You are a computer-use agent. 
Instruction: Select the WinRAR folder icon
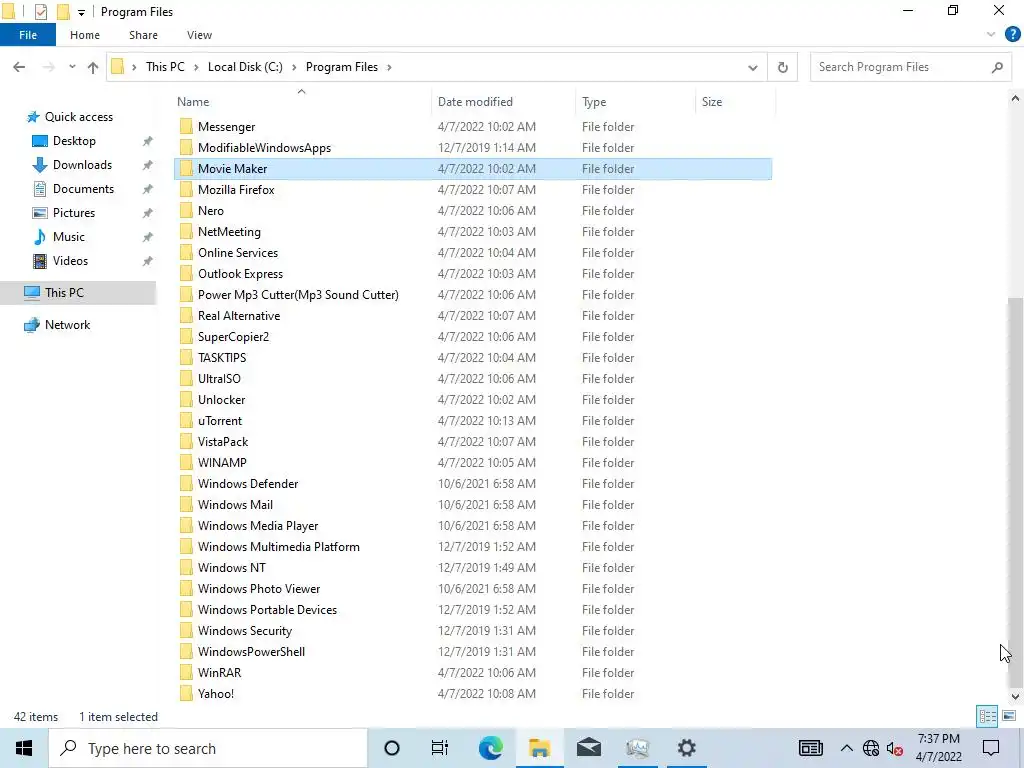tap(186, 673)
